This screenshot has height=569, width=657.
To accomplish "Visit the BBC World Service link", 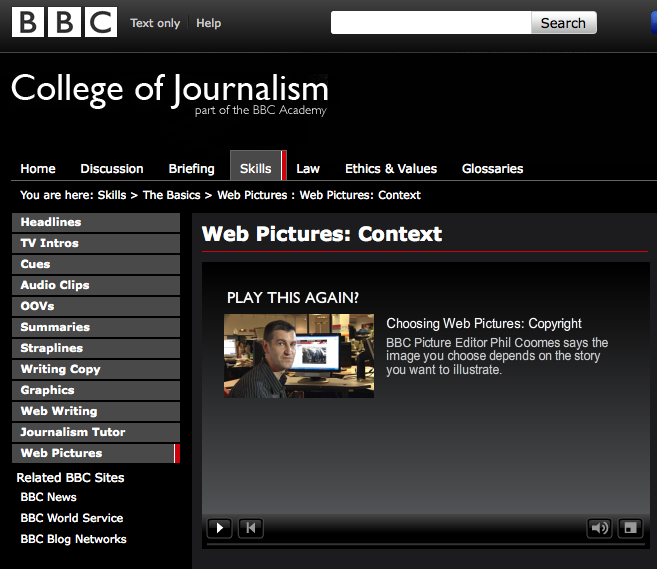I will pyautogui.click(x=72, y=518).
